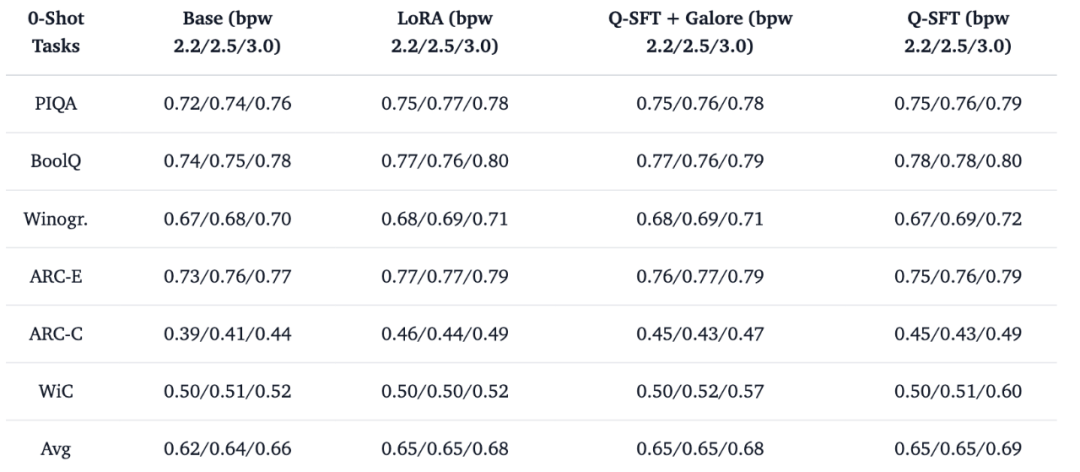Select the WiC Q-SFT value 0.50/0.51/0.60
The height and width of the screenshot is (472, 1080).
[957, 391]
